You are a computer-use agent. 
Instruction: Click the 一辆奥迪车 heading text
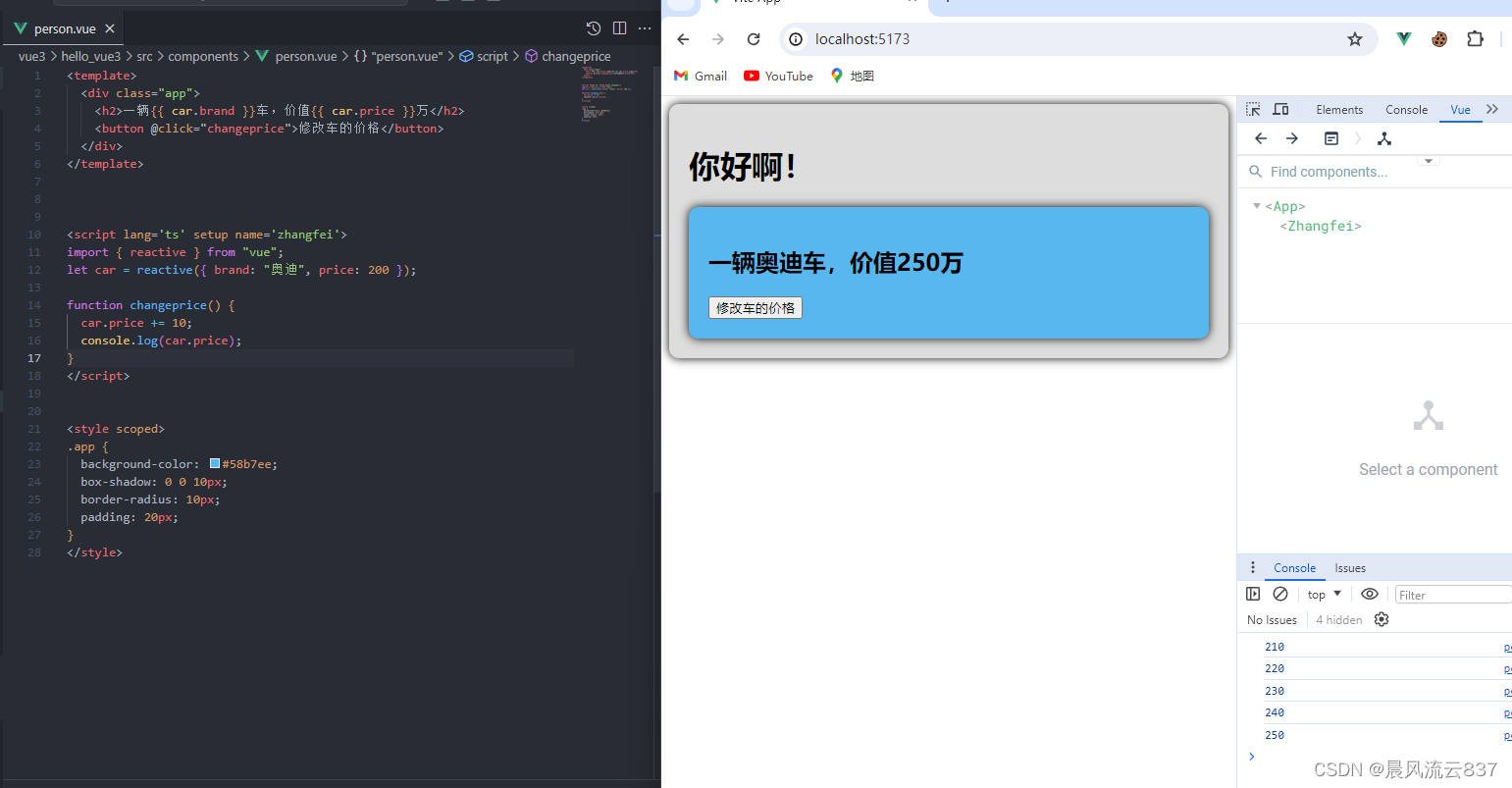835,263
